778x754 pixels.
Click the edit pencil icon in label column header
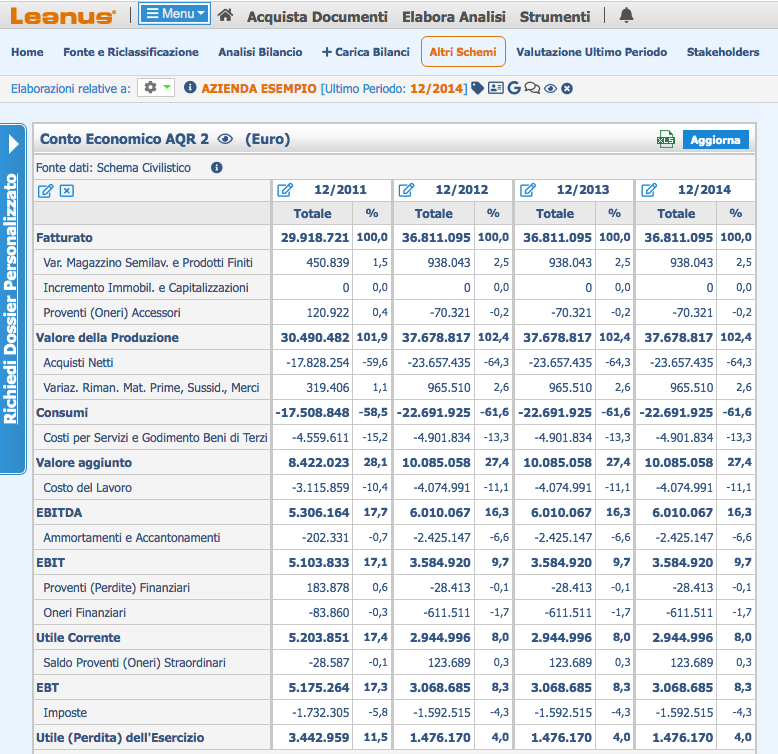click(x=45, y=191)
